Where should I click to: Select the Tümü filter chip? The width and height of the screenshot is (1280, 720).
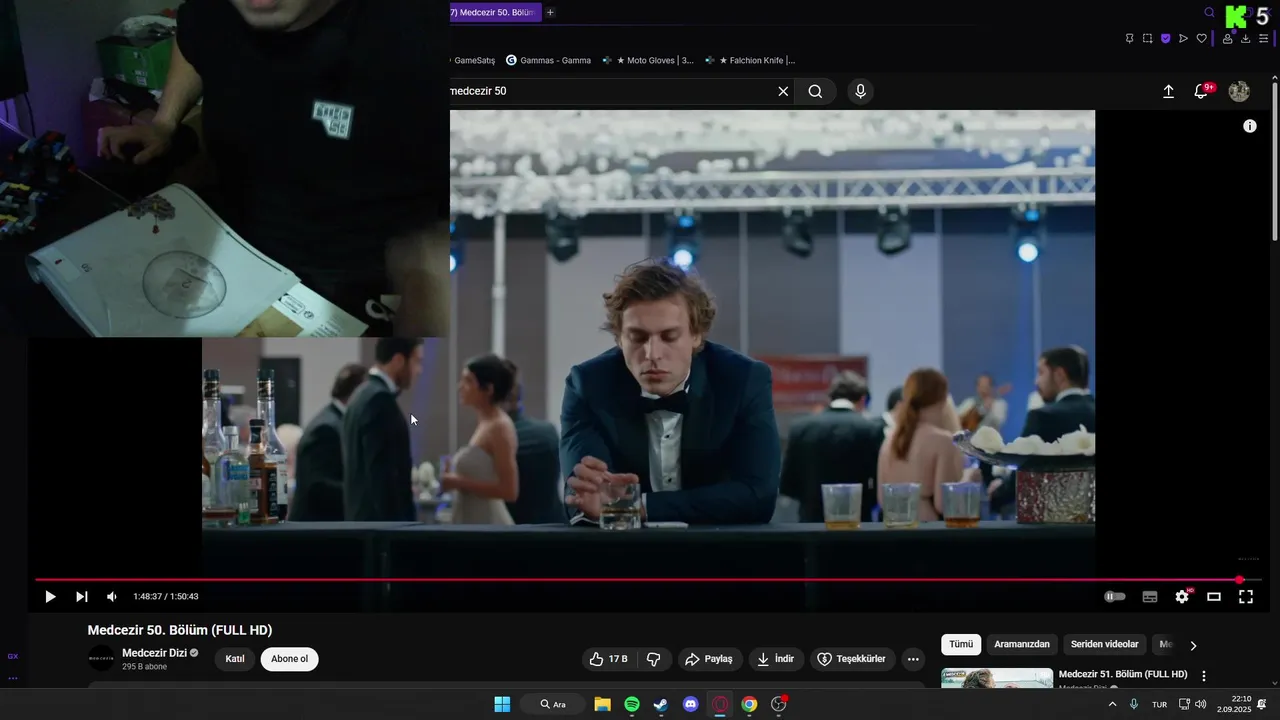[x=961, y=645]
